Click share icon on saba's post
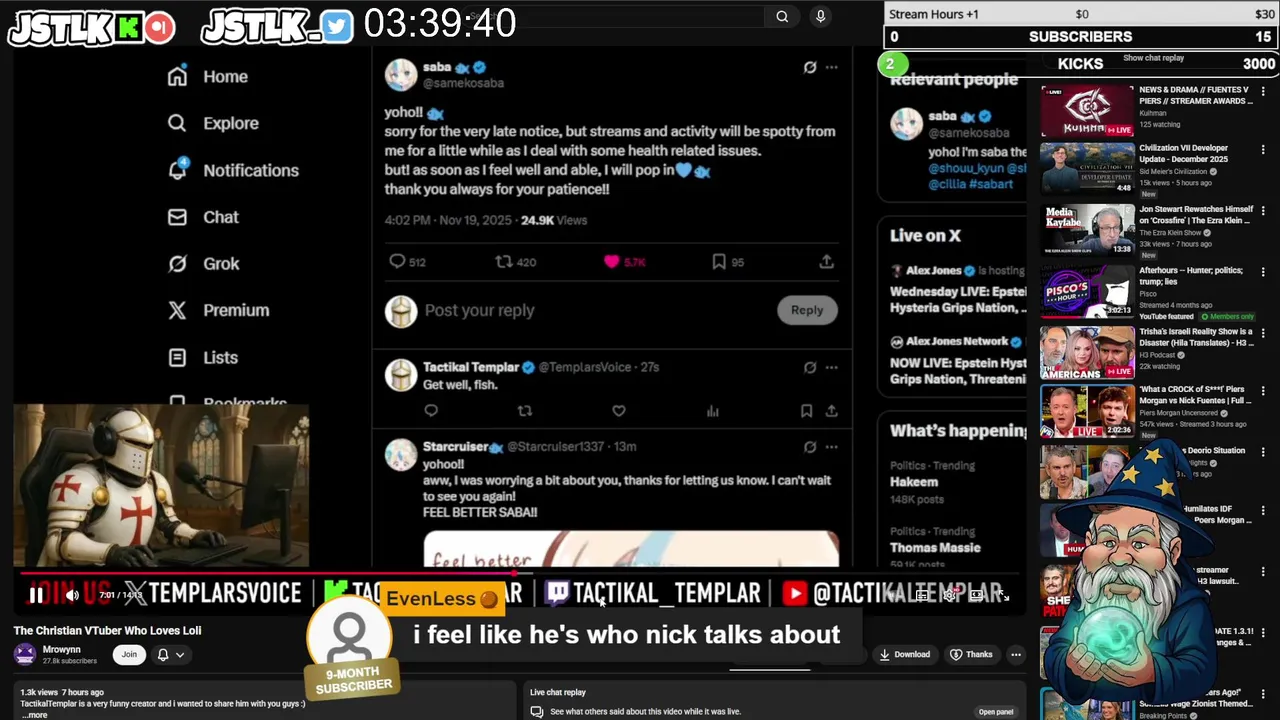The height and width of the screenshot is (720, 1280). click(x=826, y=262)
